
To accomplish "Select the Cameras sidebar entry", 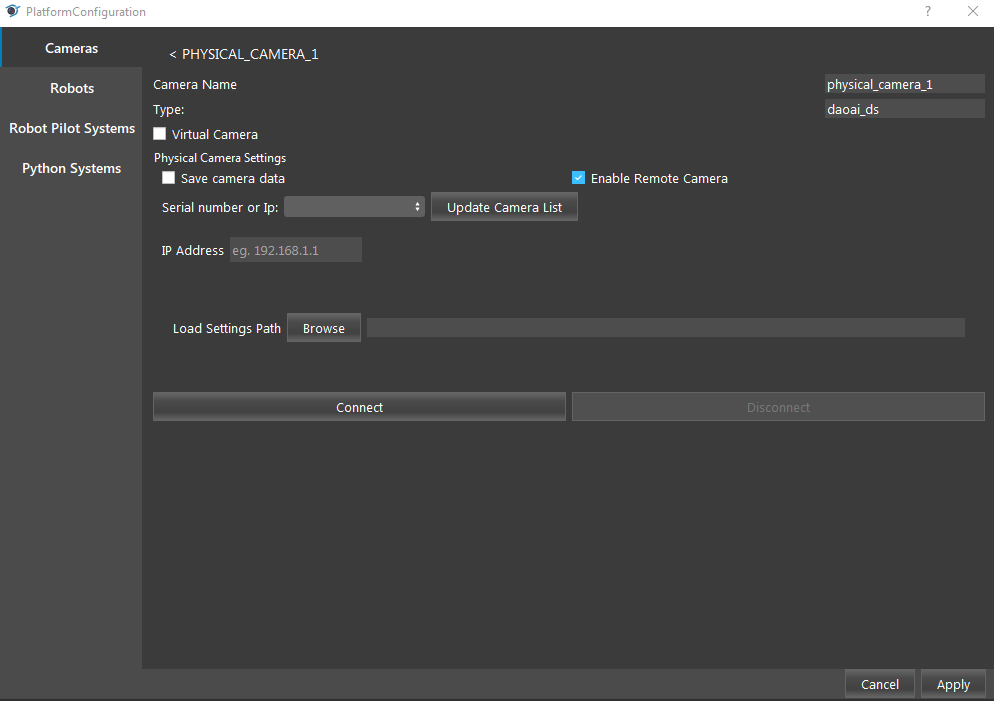I will click(71, 48).
